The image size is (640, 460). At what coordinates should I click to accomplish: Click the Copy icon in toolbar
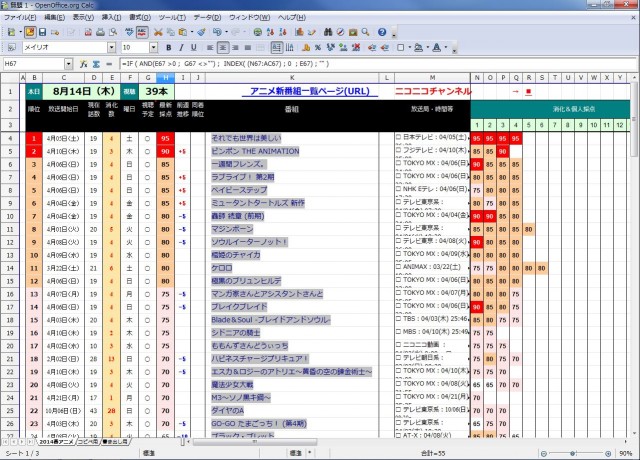(x=171, y=32)
